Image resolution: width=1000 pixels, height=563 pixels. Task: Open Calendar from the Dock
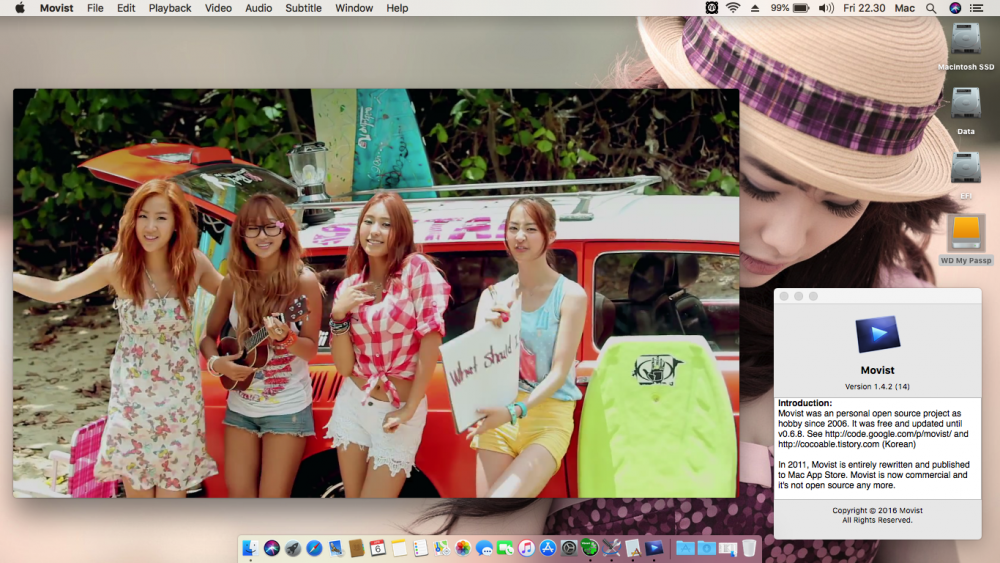(378, 548)
